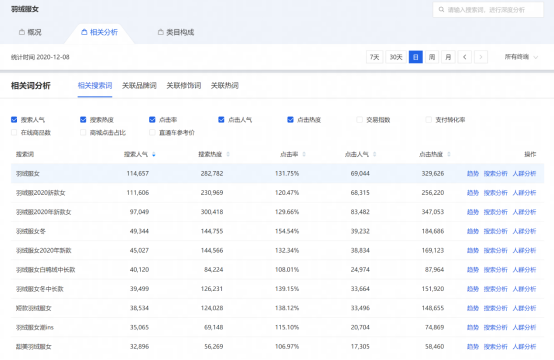Open 人群分析 for the 114,657 row
Viewport: 554px width, 360px height.
point(524,173)
